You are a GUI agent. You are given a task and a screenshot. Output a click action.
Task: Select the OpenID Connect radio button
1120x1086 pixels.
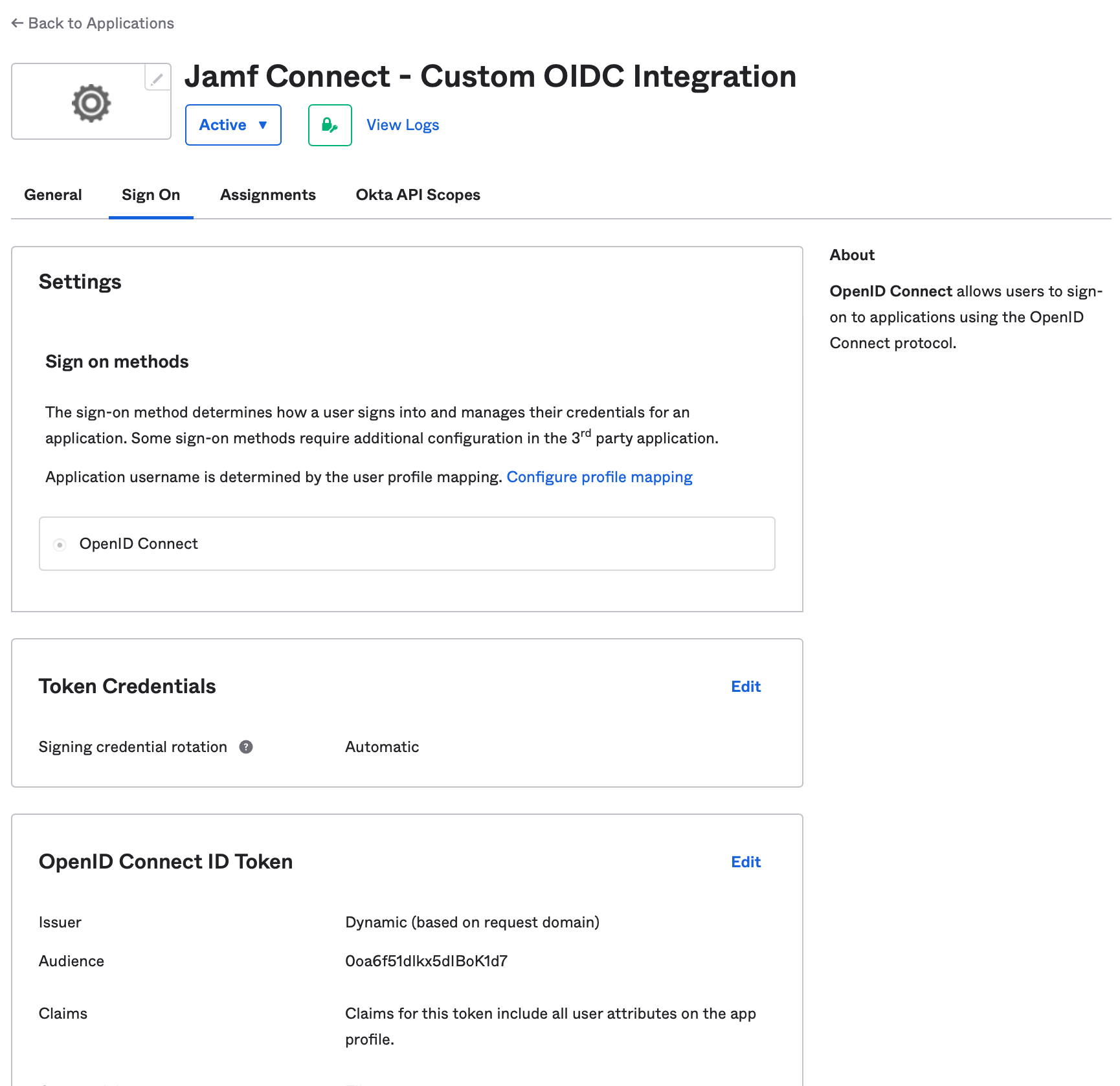(60, 544)
